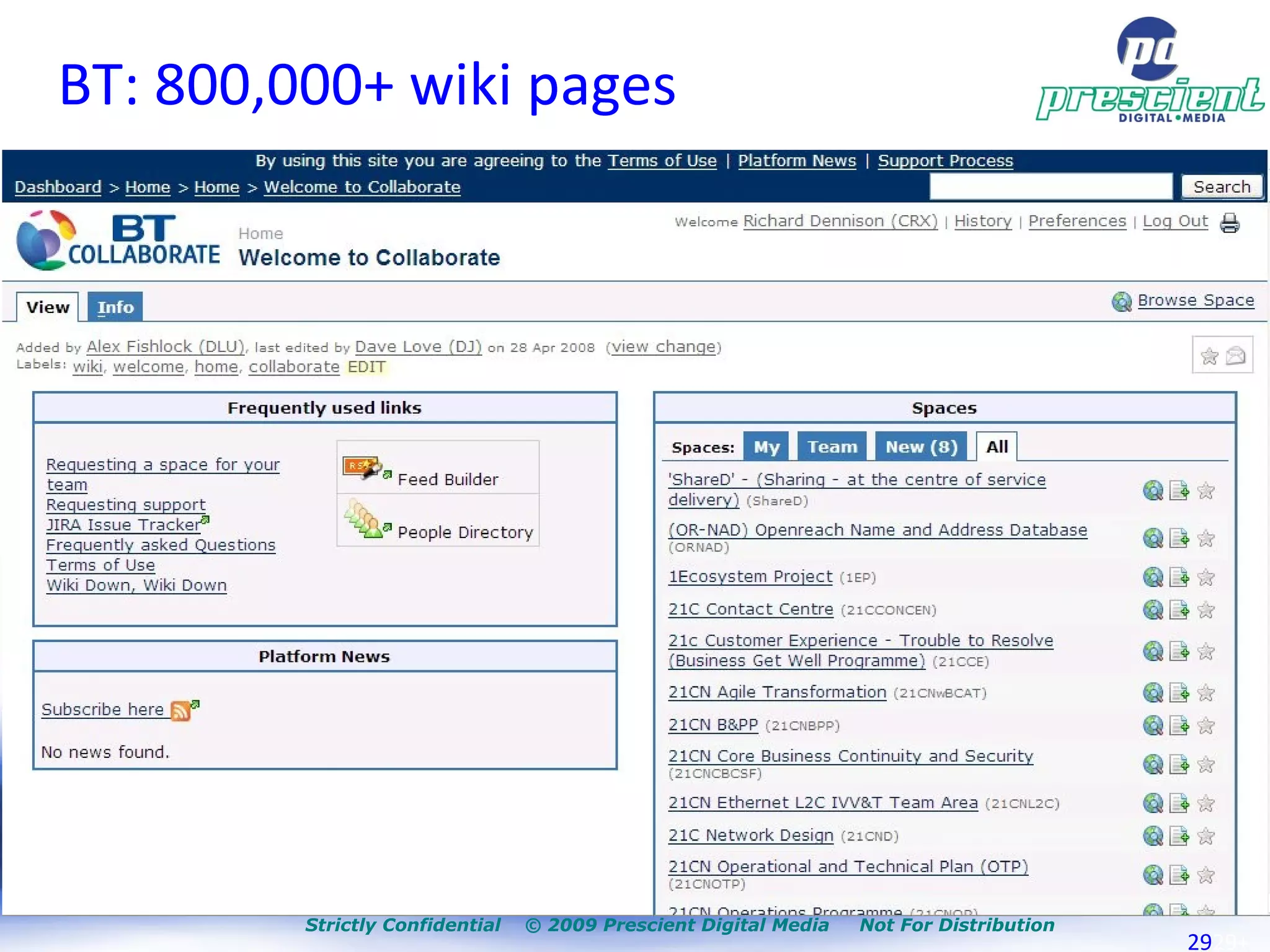Screen dimensions: 1270x952
Task: Favourite the 'ShareD' space star
Action: coord(1206,491)
